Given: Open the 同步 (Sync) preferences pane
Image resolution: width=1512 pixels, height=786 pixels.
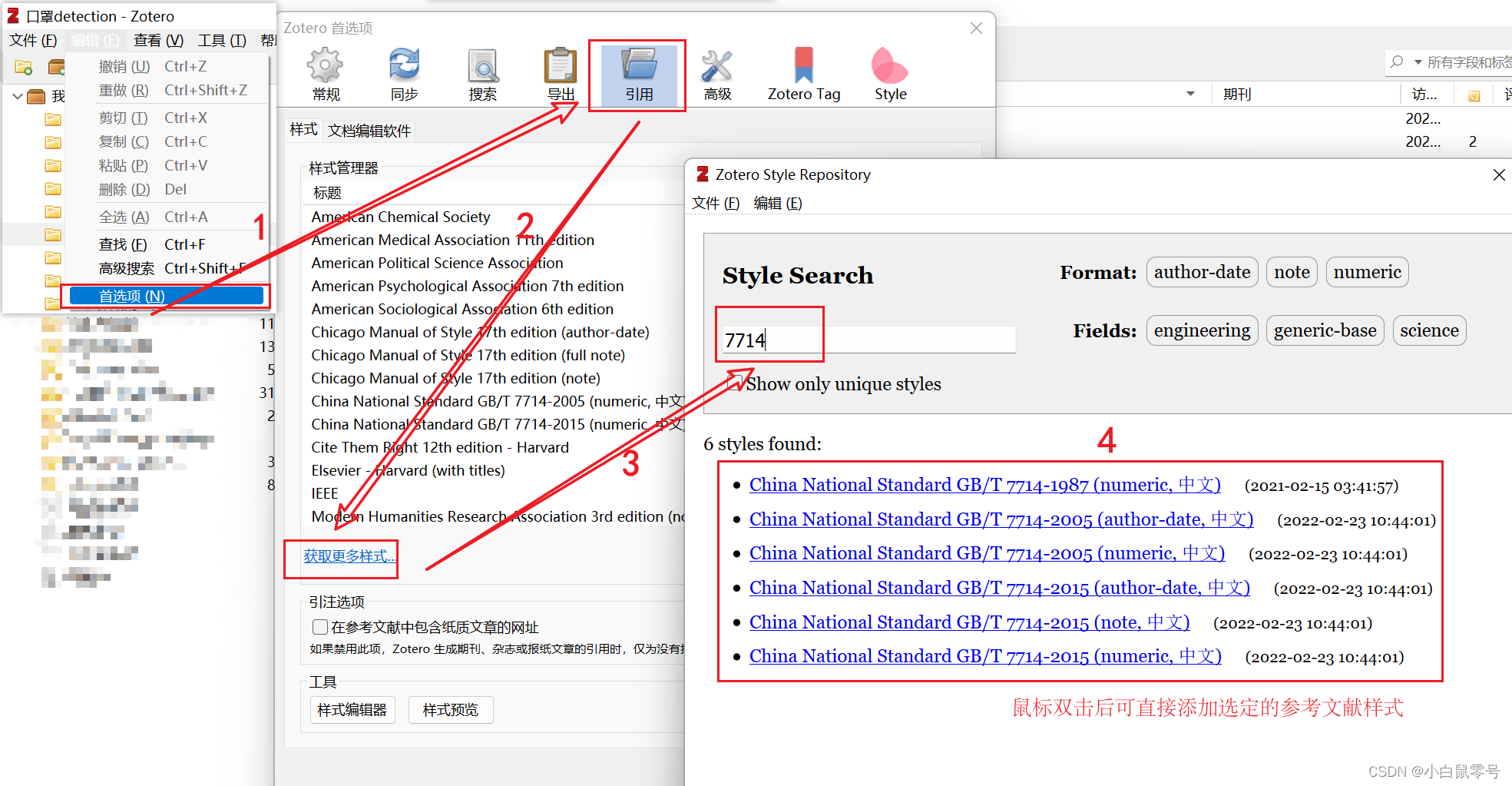Looking at the screenshot, I should (404, 75).
